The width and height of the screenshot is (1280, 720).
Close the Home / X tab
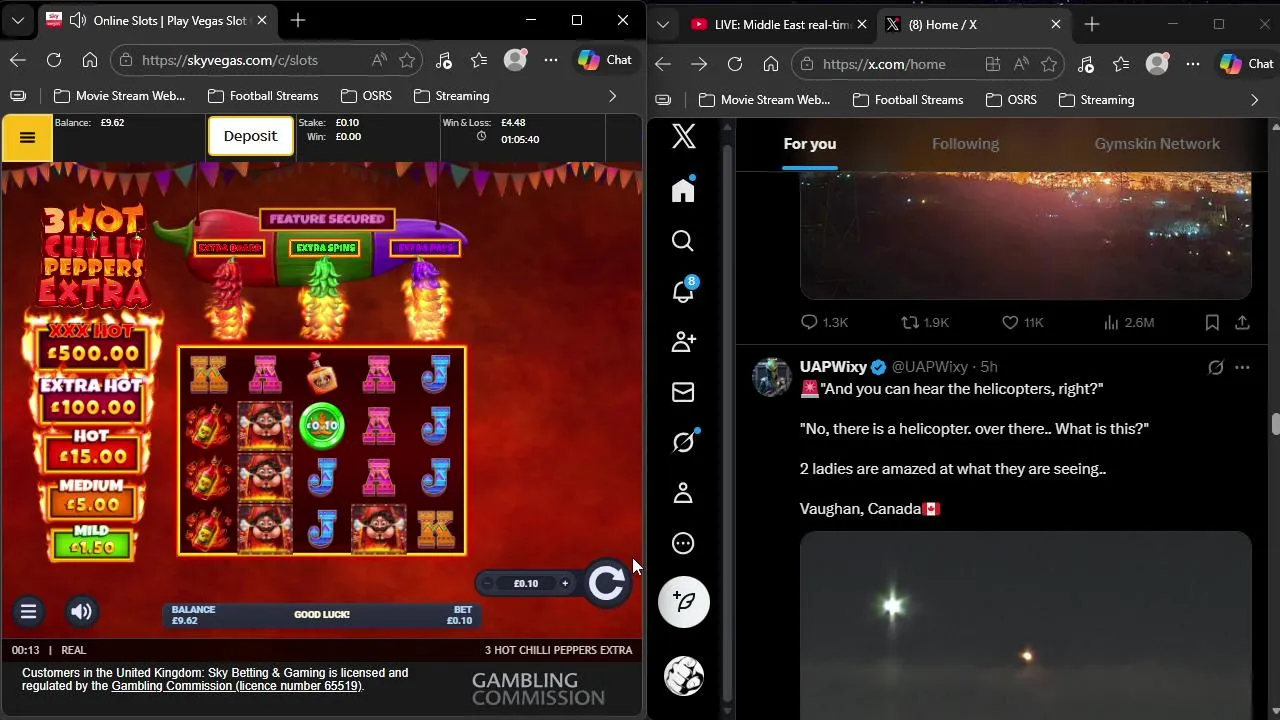[x=1056, y=24]
